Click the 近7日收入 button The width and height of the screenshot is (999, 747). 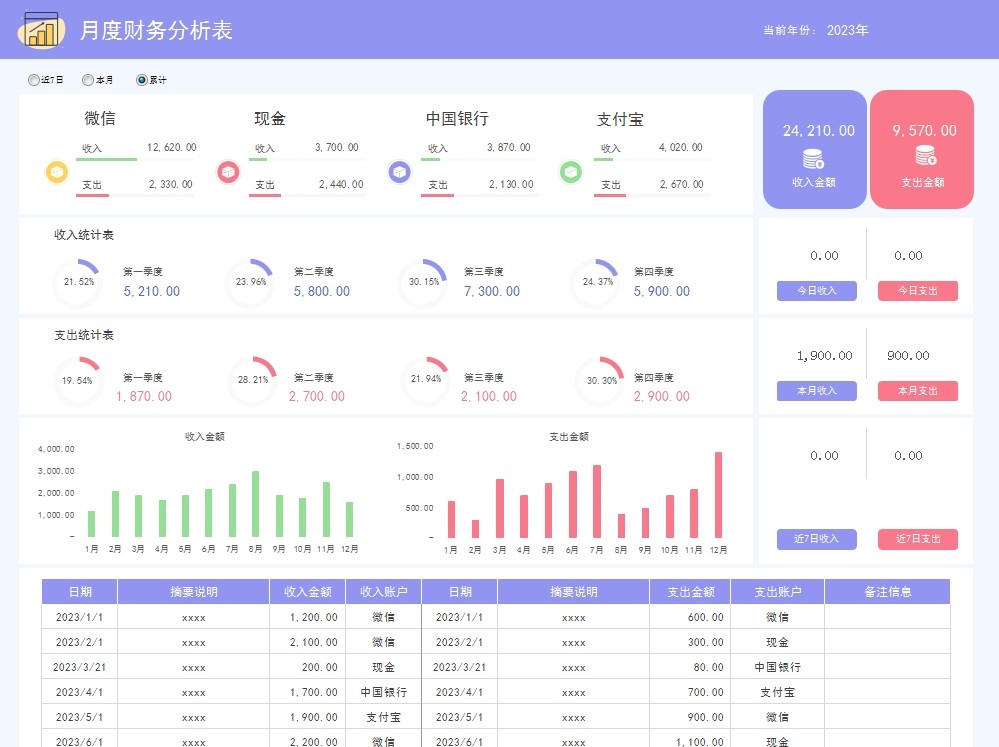pyautogui.click(x=816, y=539)
